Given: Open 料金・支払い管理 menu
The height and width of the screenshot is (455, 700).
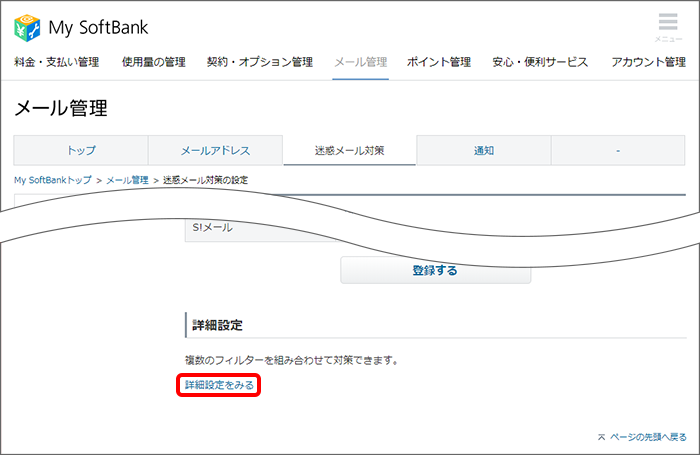Looking at the screenshot, I should coord(56,62).
